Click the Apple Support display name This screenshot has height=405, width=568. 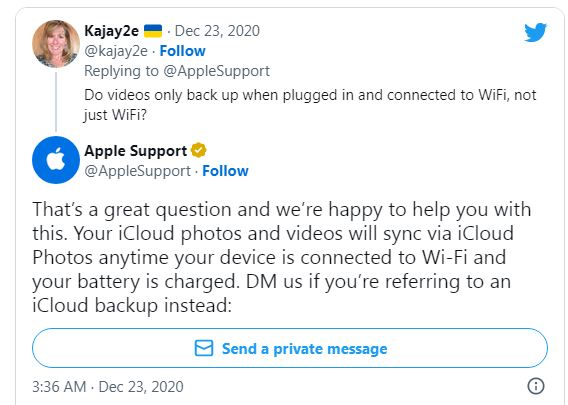pyautogui.click(x=135, y=151)
